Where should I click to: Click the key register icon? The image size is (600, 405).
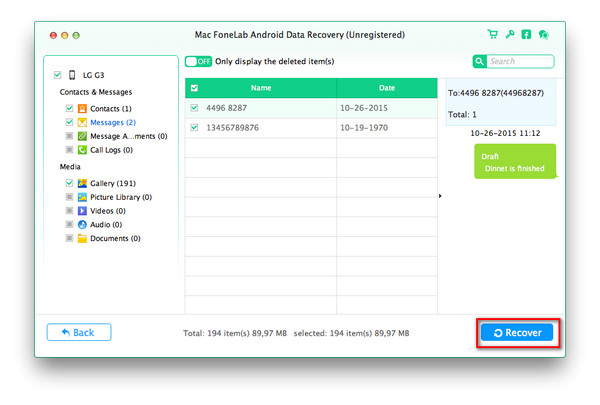[509, 35]
